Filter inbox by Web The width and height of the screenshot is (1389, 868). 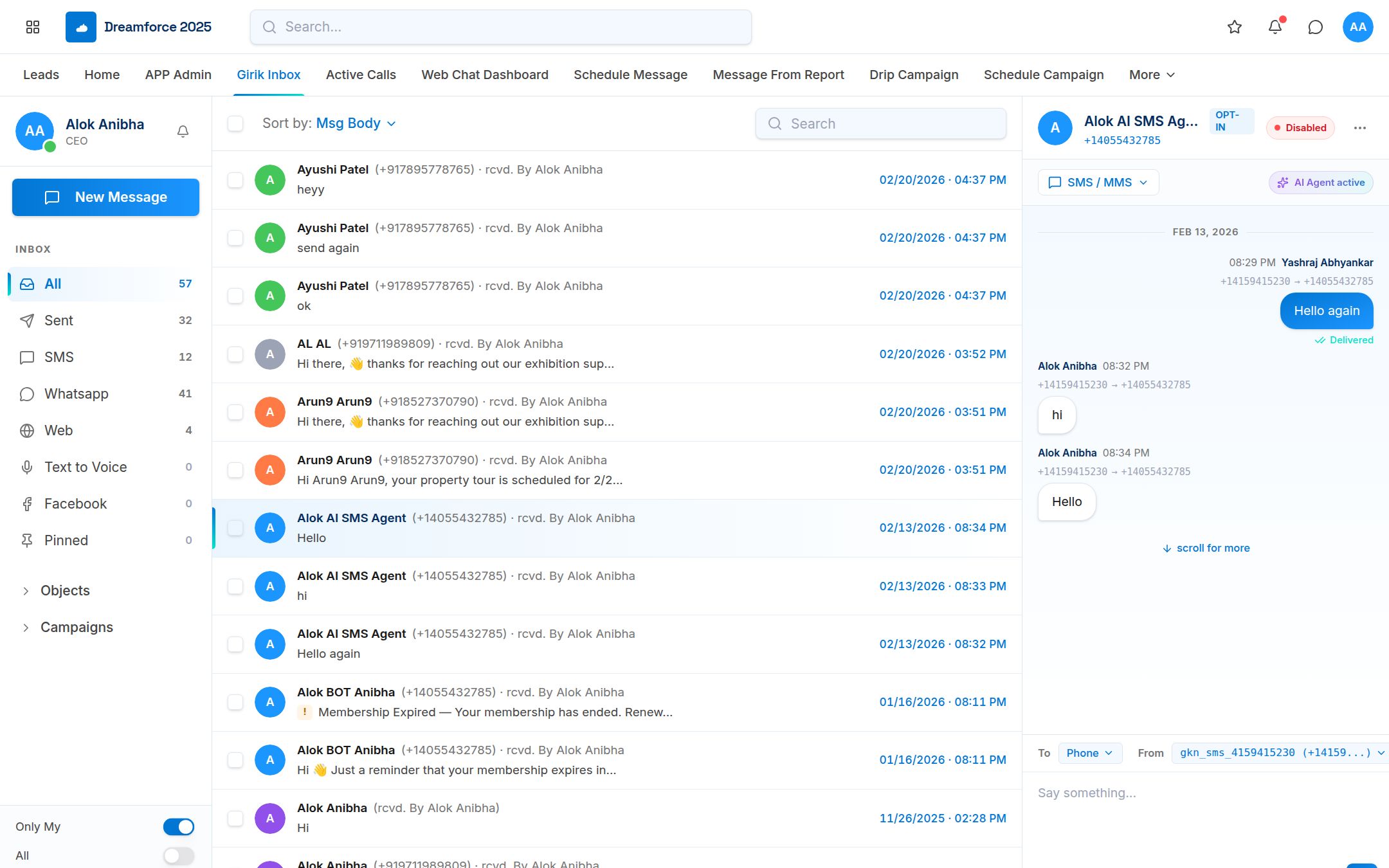(105, 430)
